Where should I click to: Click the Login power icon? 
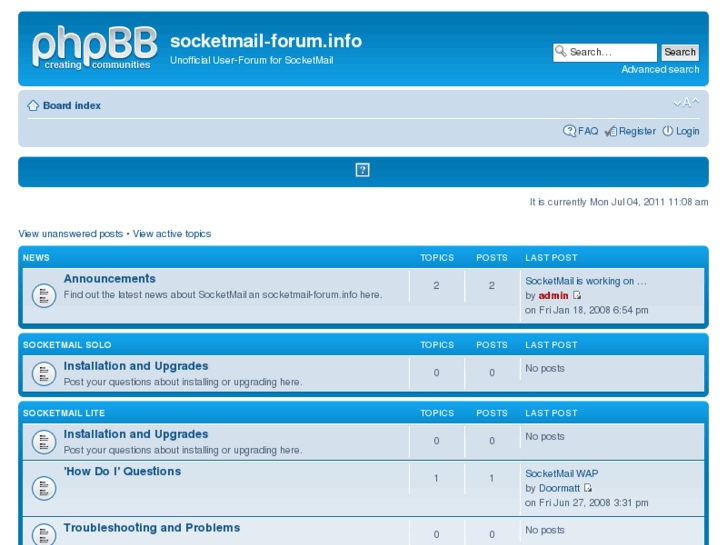click(667, 131)
